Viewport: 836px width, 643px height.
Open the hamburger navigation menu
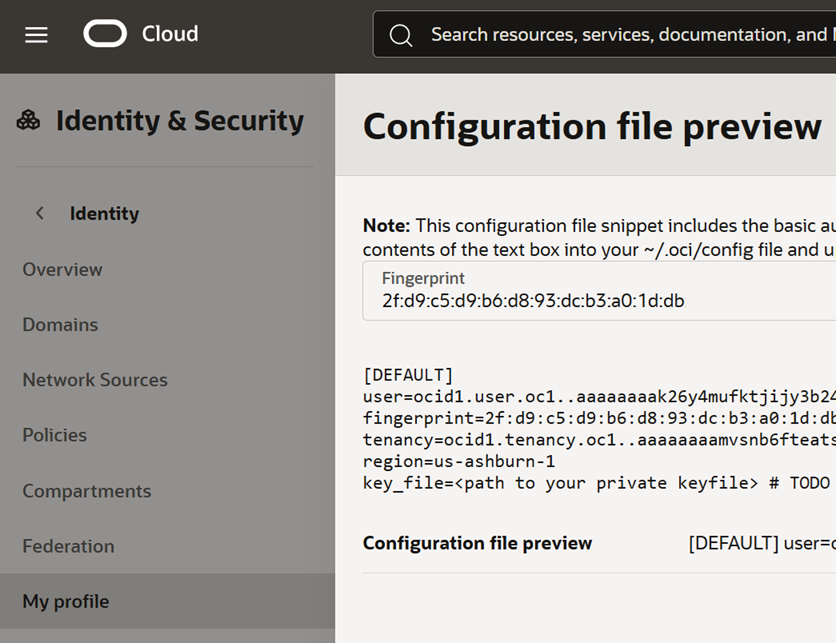(36, 35)
